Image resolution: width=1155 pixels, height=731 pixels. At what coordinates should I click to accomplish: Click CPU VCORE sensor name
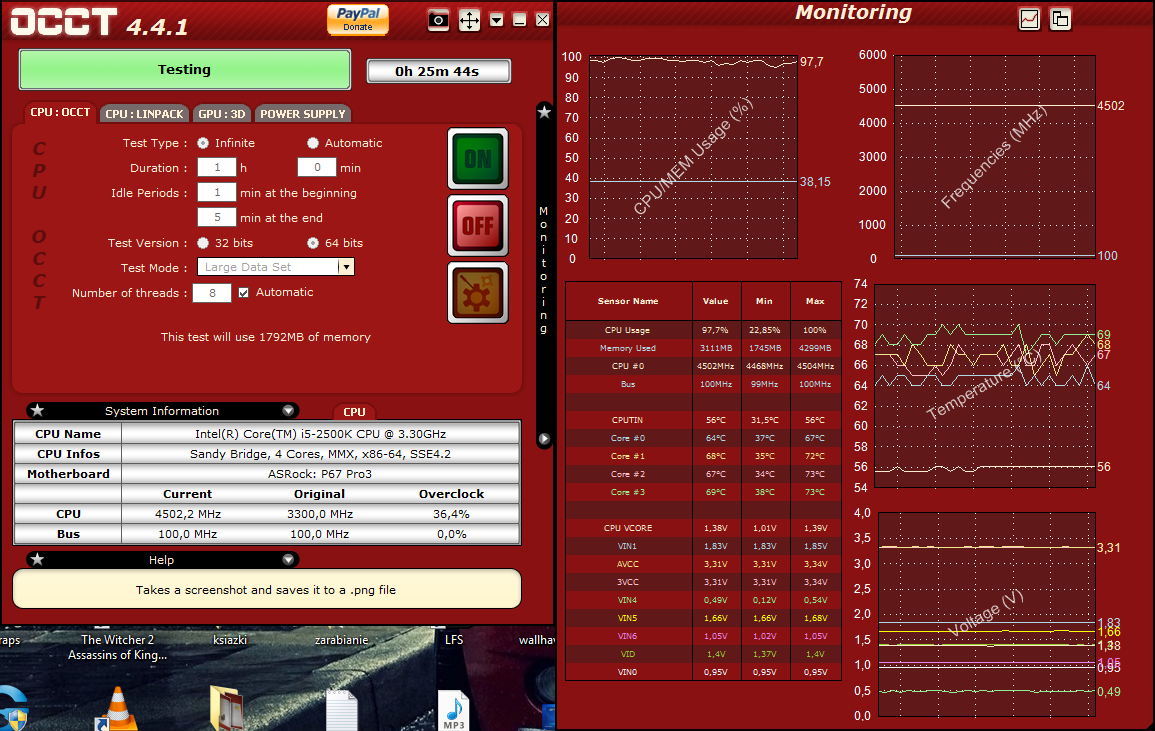(628, 528)
